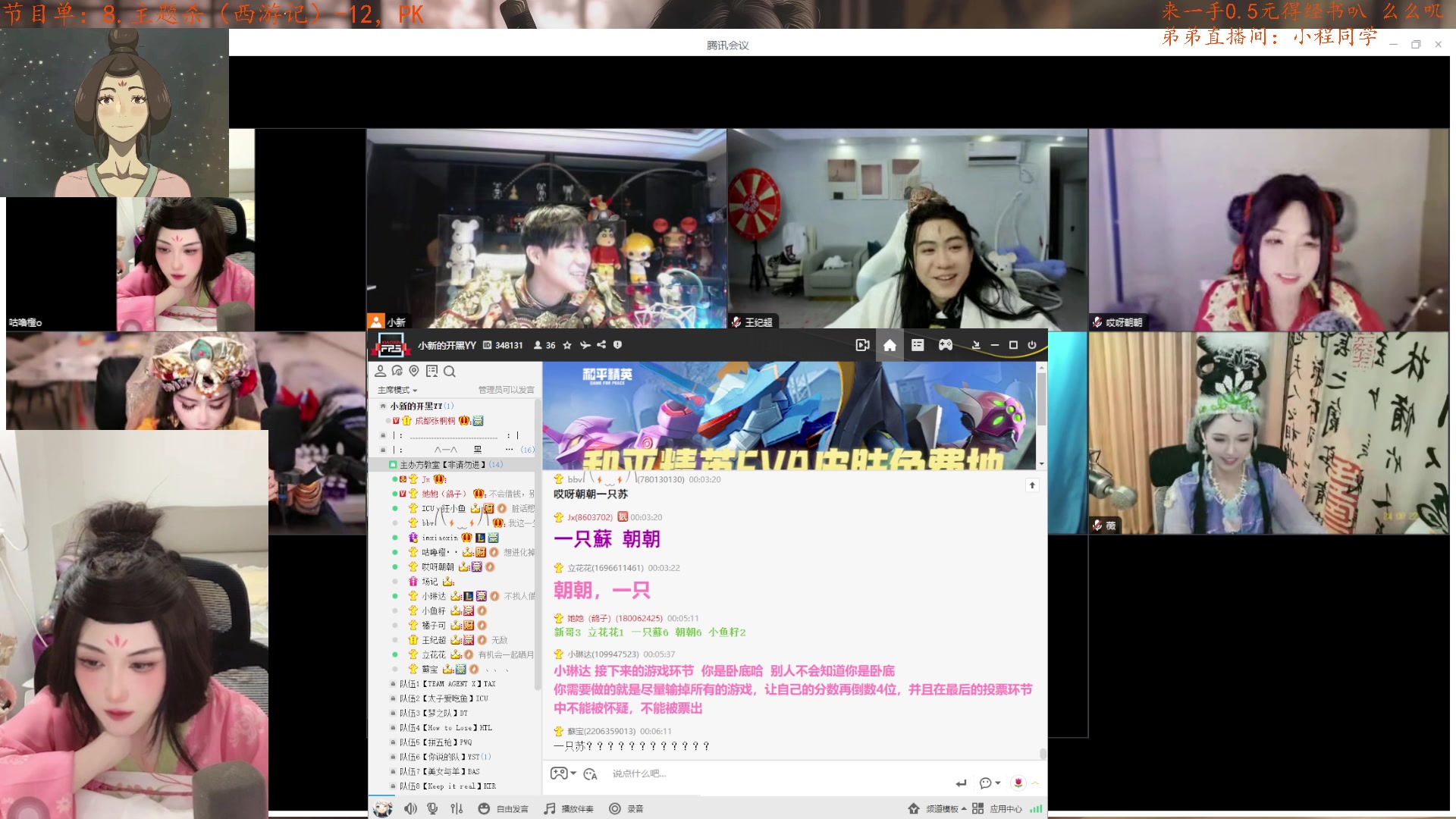
Task: Open the gamepad games icon in YY title bar
Action: 946,345
